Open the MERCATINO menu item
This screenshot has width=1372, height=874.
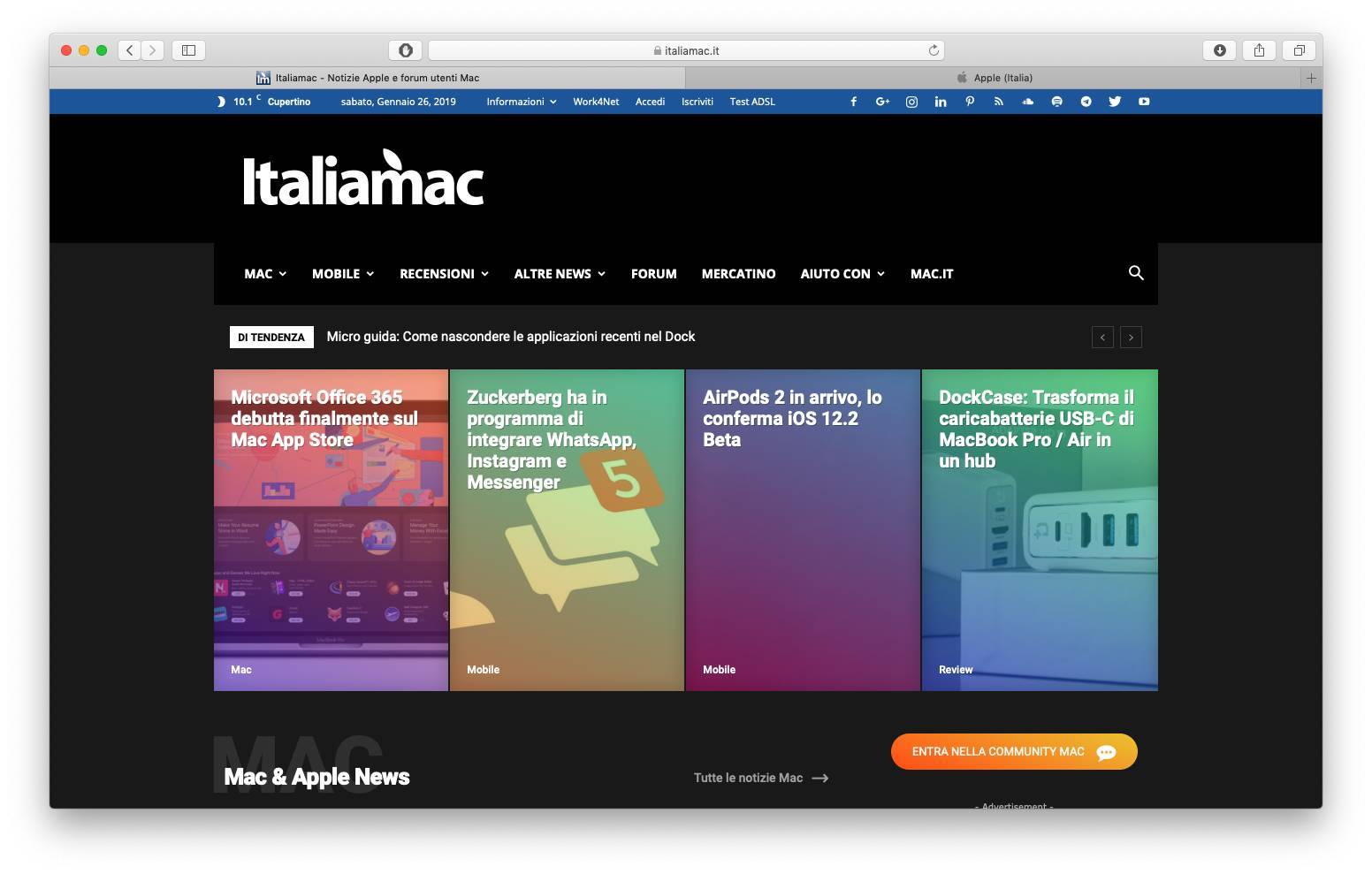739,274
